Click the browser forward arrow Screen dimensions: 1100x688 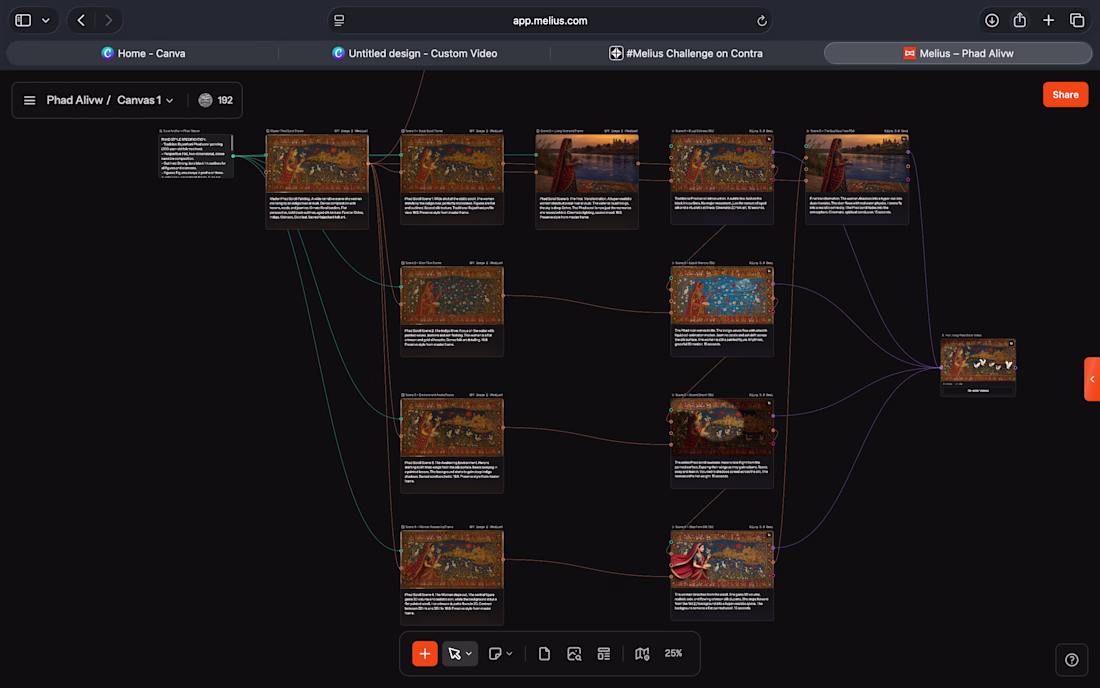108,20
